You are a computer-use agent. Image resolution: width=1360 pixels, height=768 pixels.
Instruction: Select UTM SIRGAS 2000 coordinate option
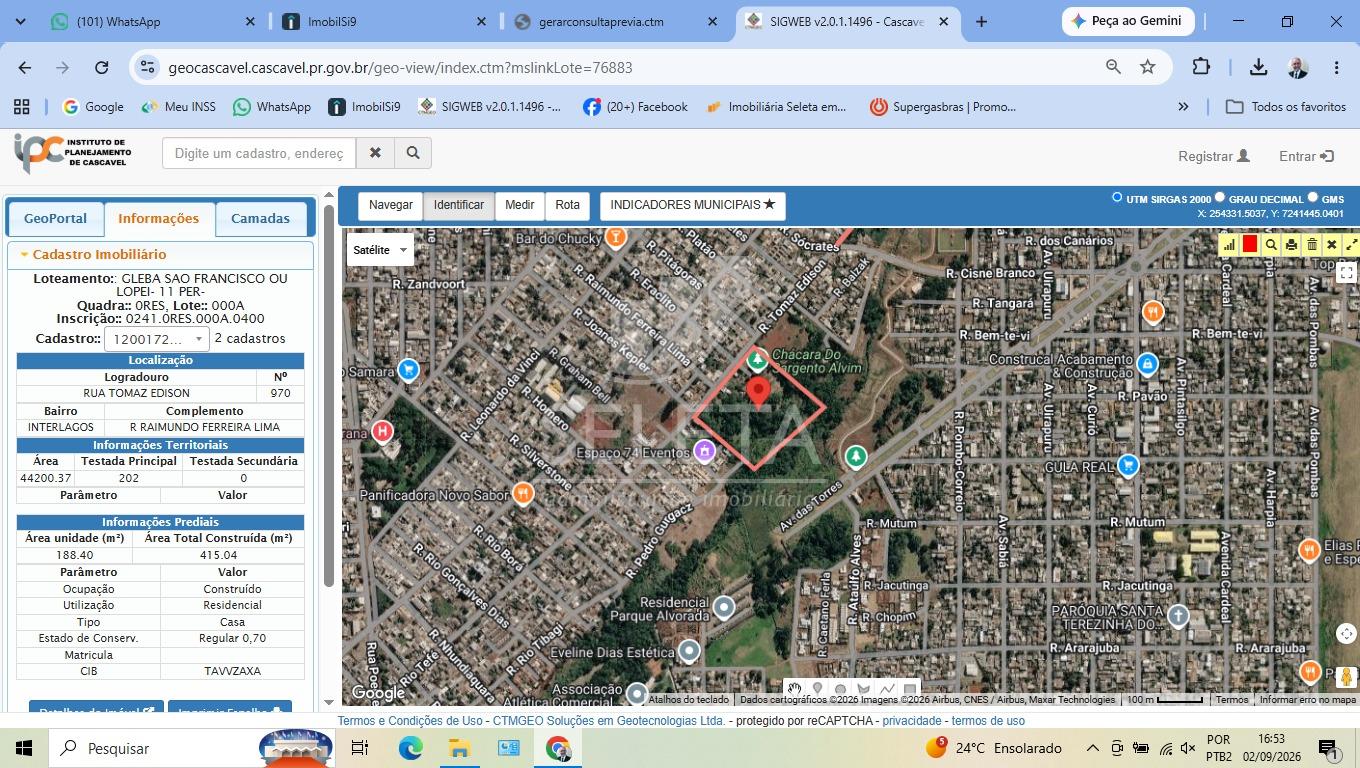point(1117,198)
